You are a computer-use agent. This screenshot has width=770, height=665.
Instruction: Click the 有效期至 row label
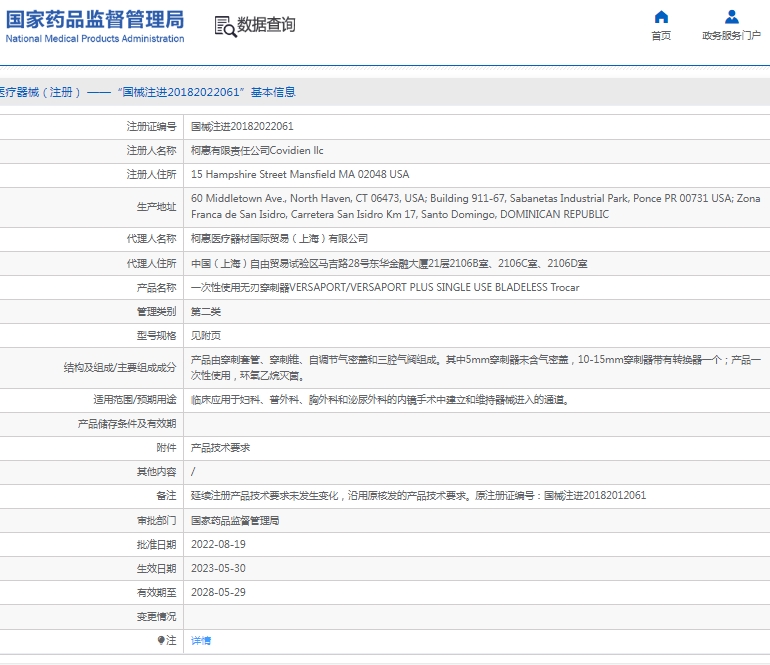point(156,593)
